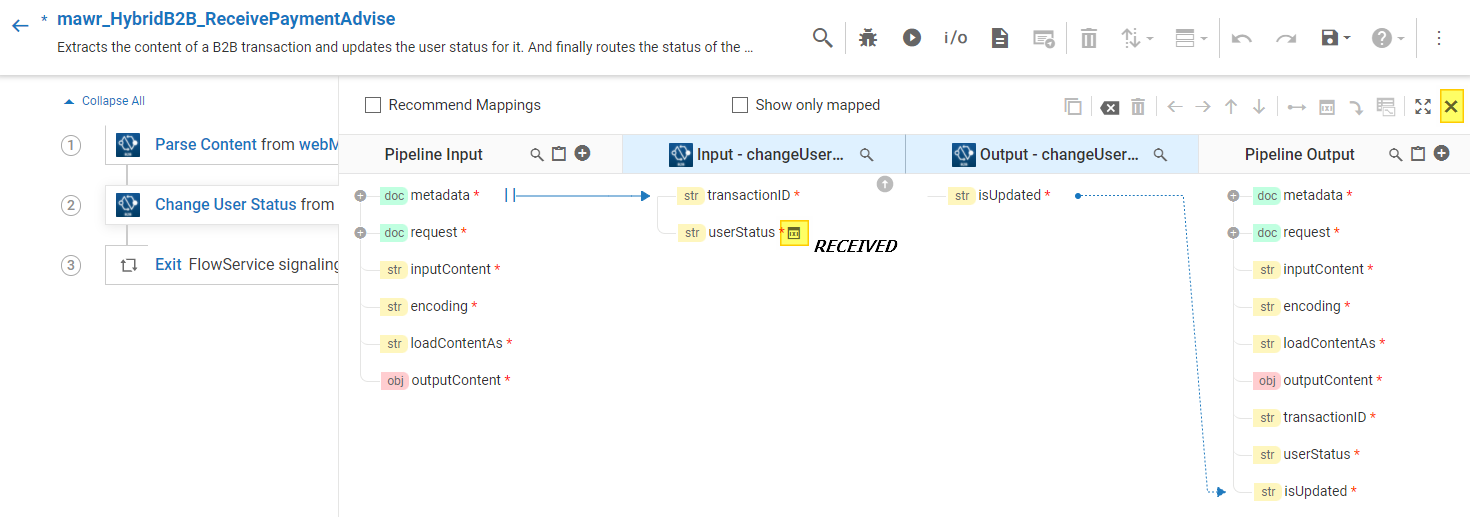
Task: Enable Recommend Mappings checkbox
Action: (373, 105)
